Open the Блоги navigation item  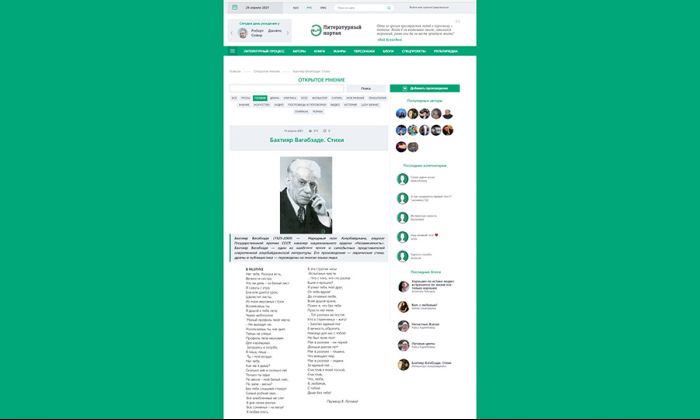point(388,51)
